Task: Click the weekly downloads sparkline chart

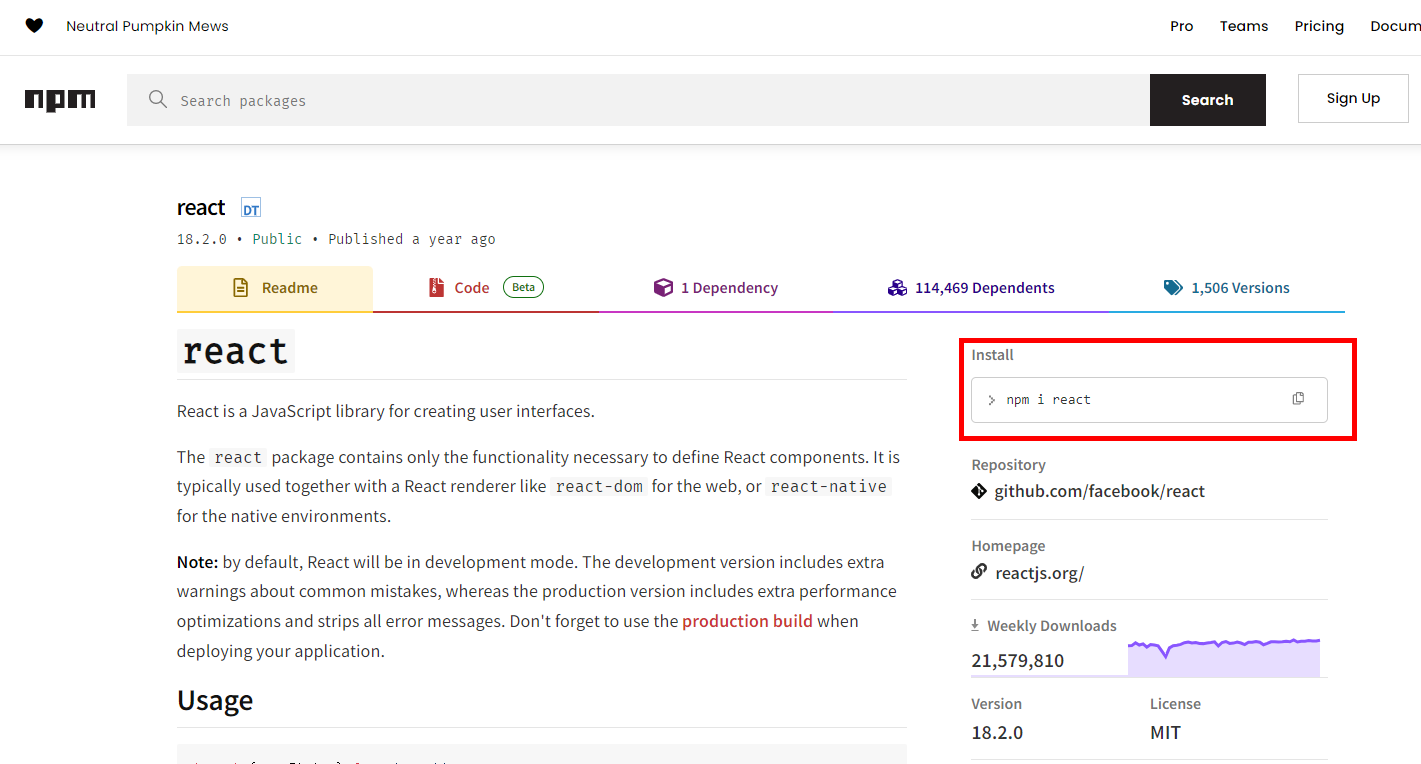Action: [x=1224, y=657]
